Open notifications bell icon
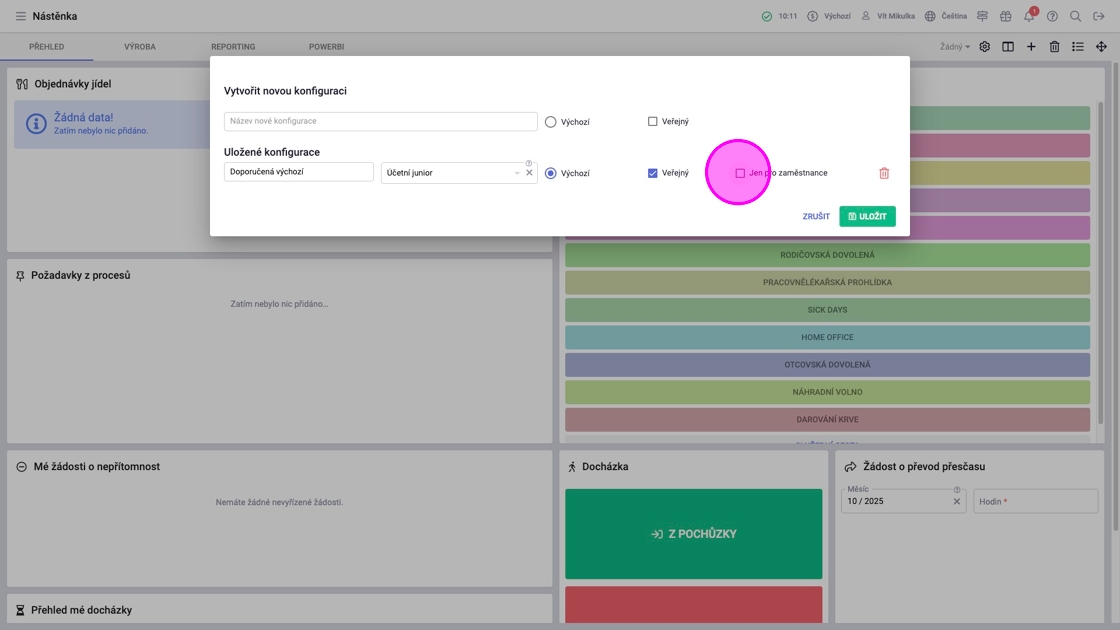This screenshot has height=630, width=1120. pos(1029,16)
